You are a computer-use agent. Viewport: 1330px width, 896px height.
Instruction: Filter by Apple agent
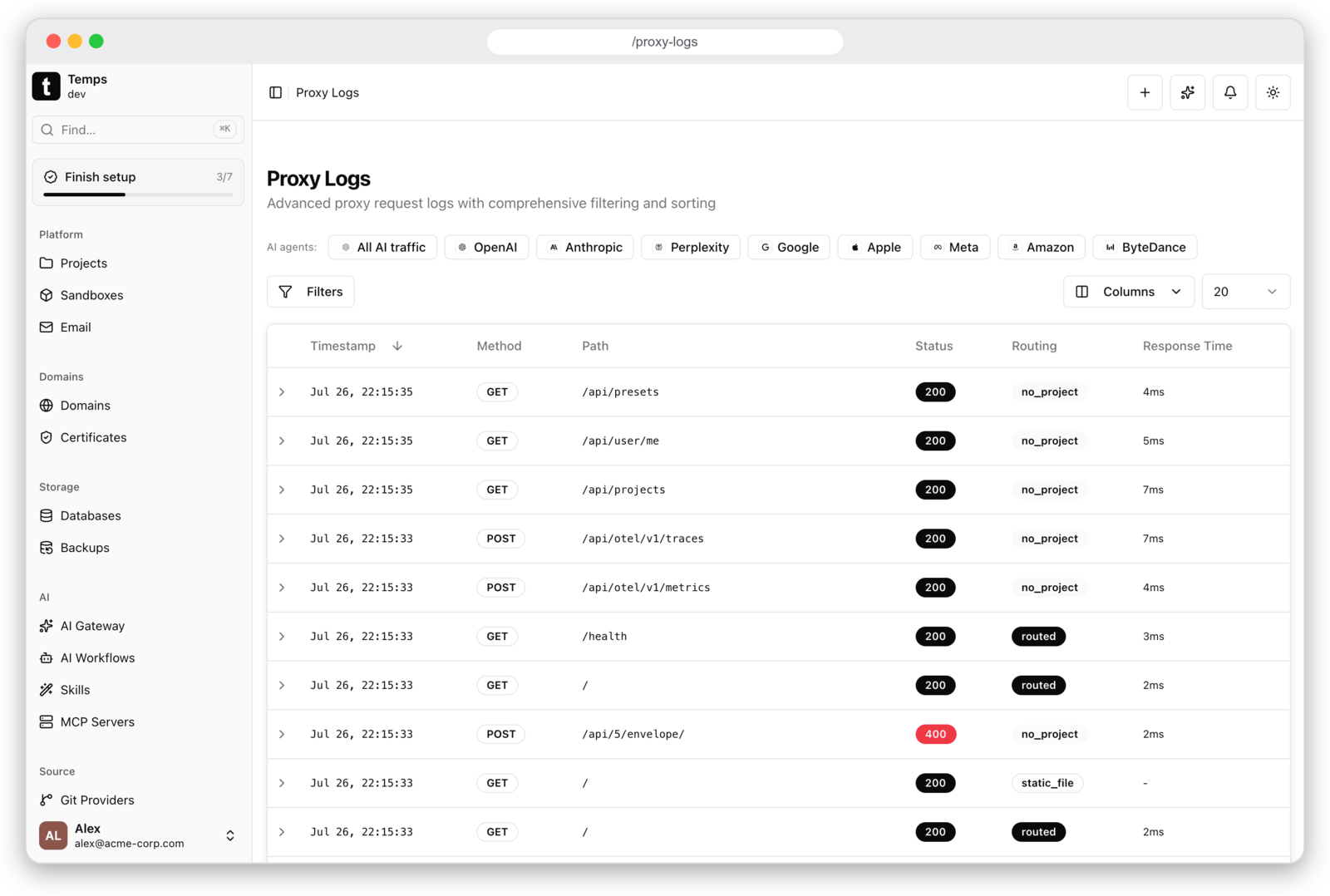(875, 247)
